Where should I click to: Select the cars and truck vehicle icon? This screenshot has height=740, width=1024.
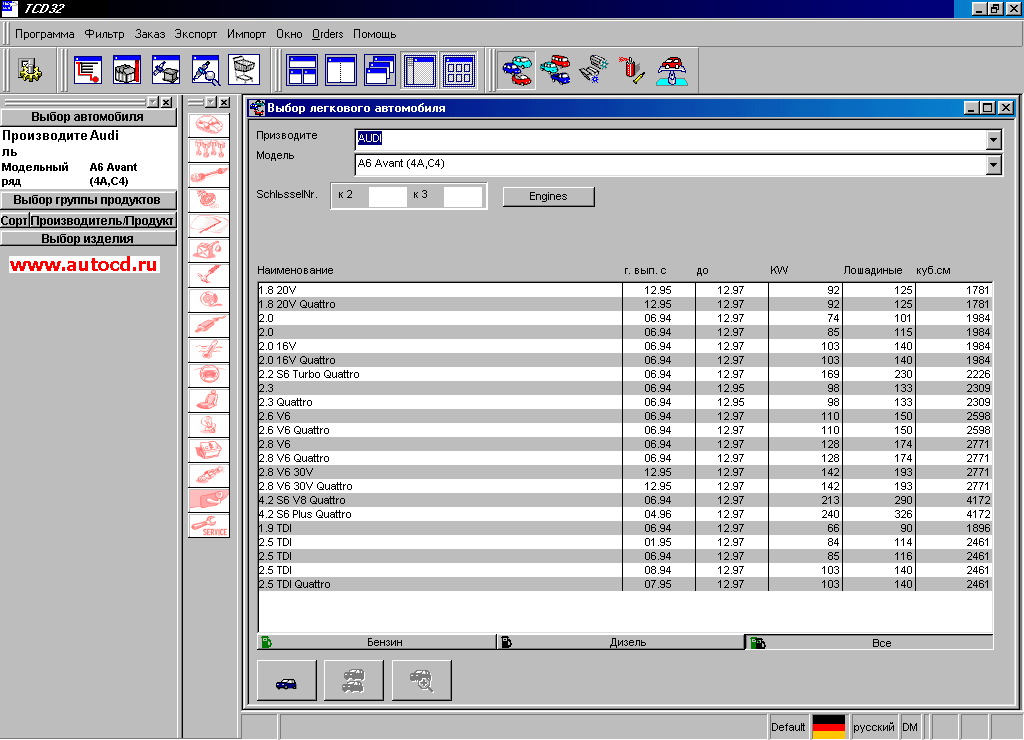pyautogui.click(x=556, y=70)
